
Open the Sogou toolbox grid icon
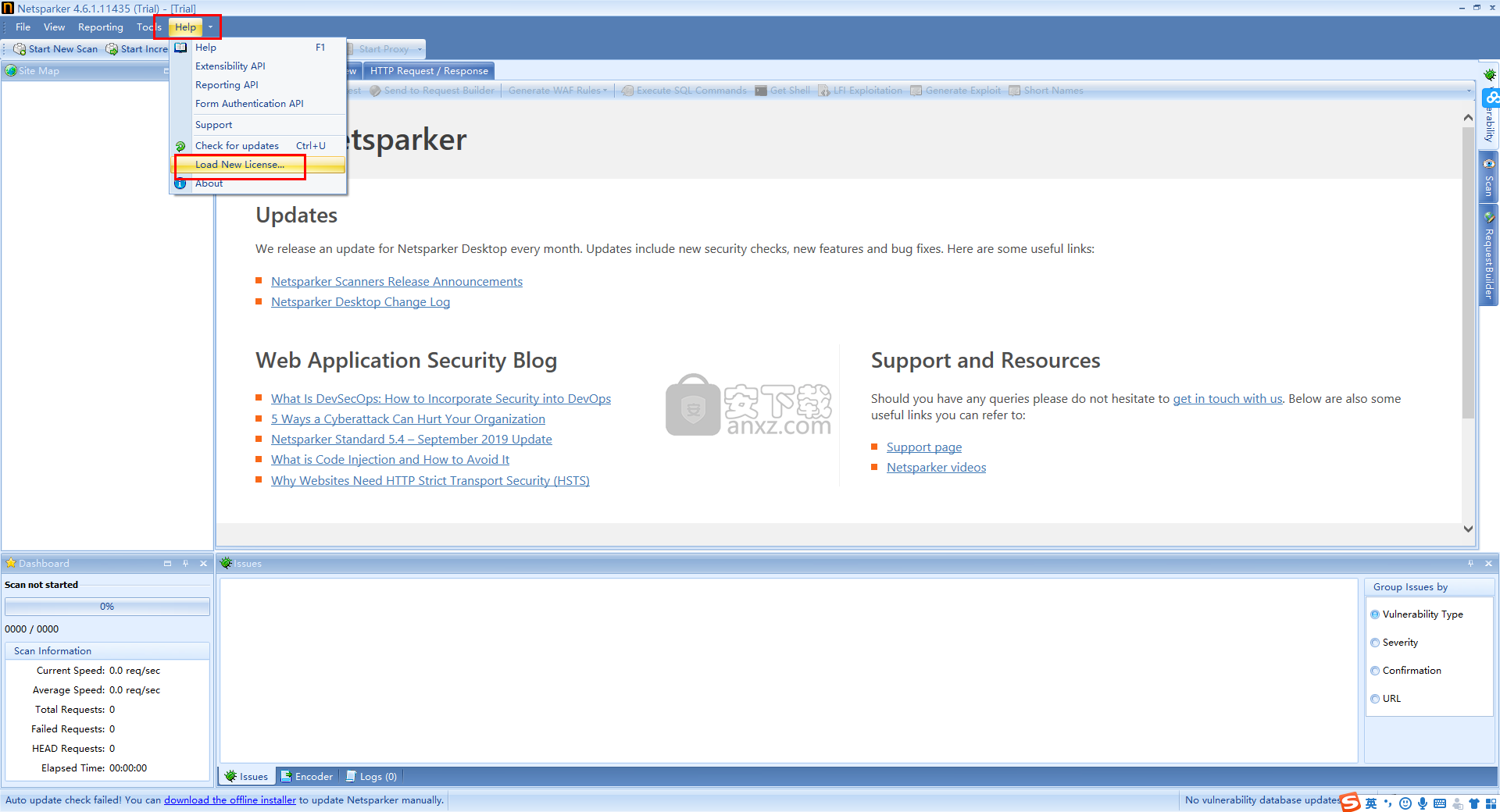tap(1491, 803)
